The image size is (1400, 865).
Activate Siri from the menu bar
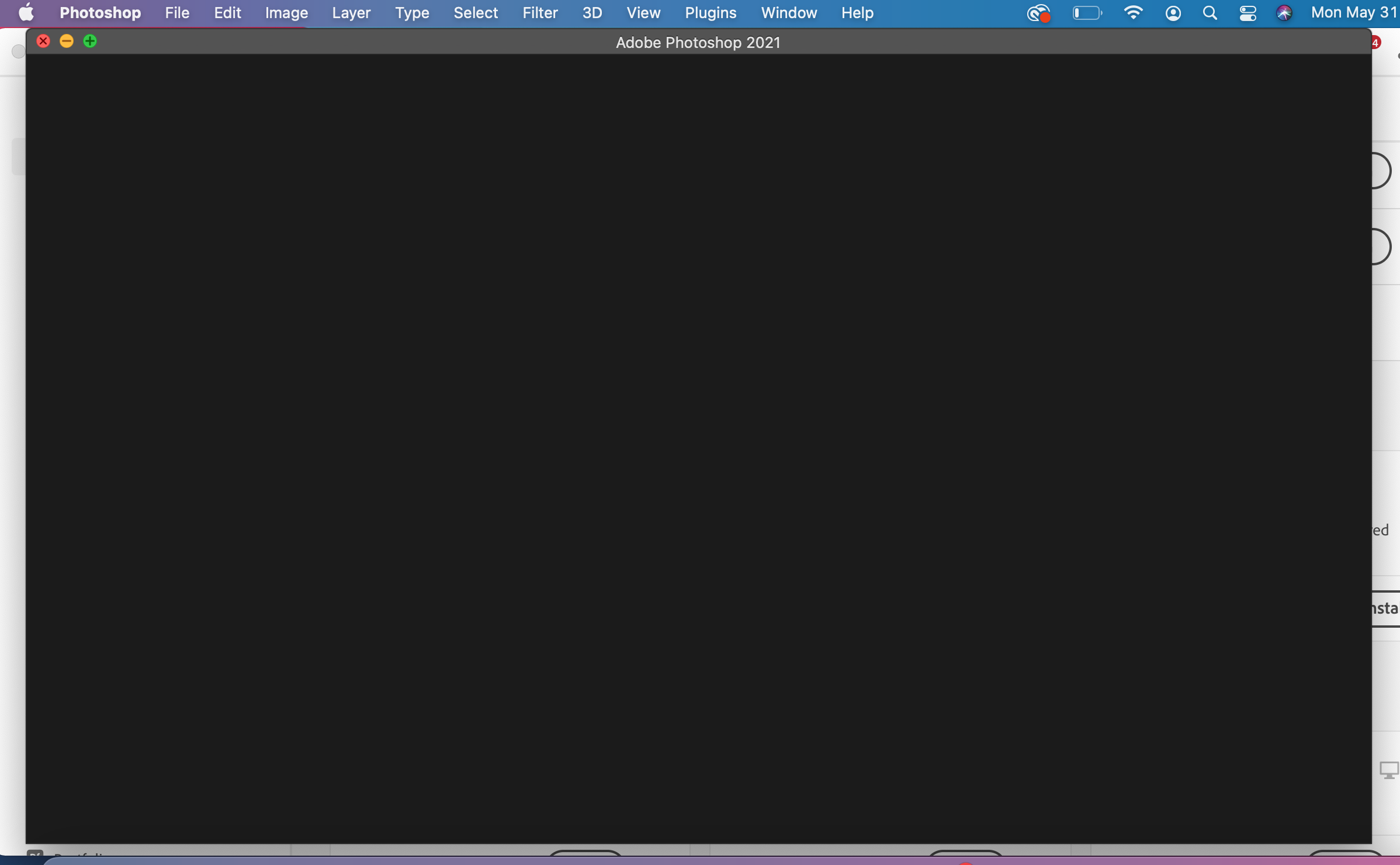(x=1284, y=12)
